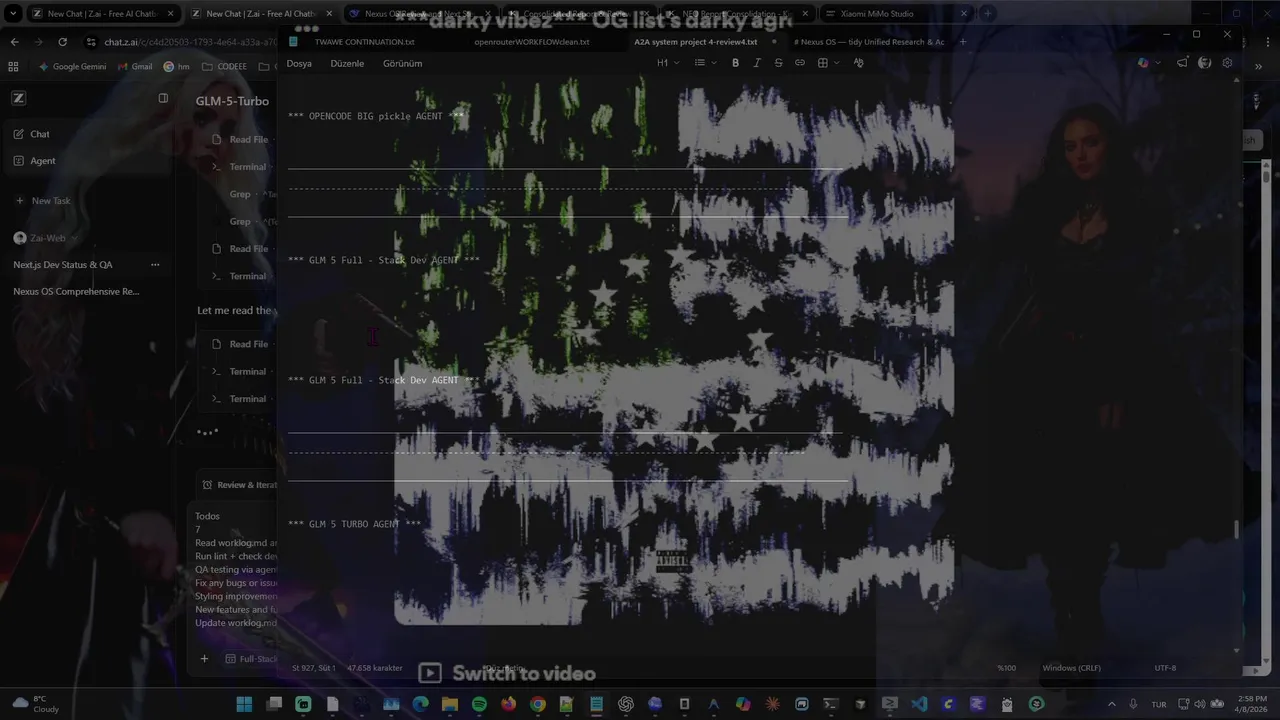Expand the Zai-Web dropdown

[x=45, y=238]
